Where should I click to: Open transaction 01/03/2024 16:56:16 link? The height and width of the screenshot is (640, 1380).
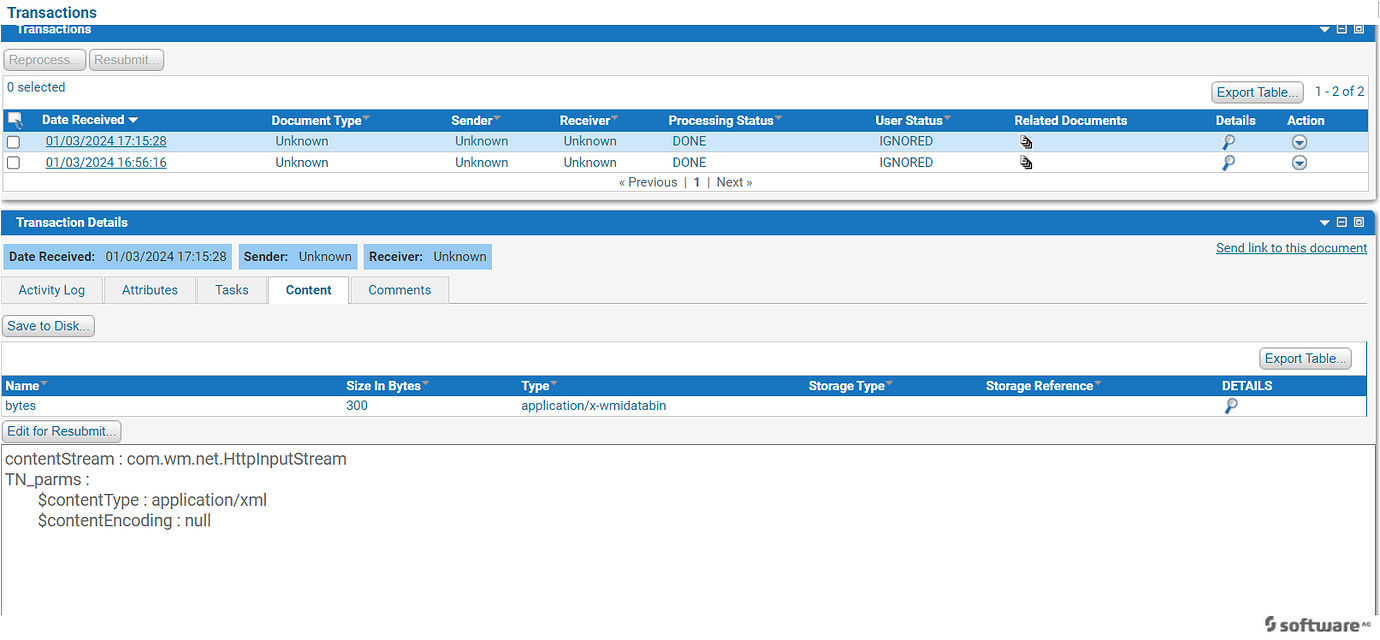click(106, 162)
